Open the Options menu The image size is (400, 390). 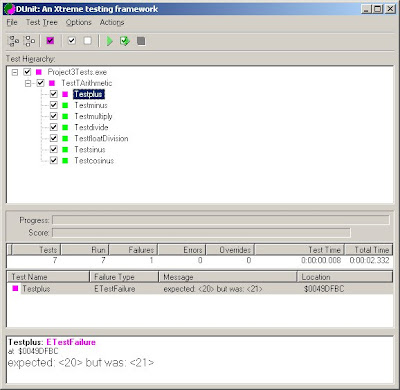coord(78,23)
